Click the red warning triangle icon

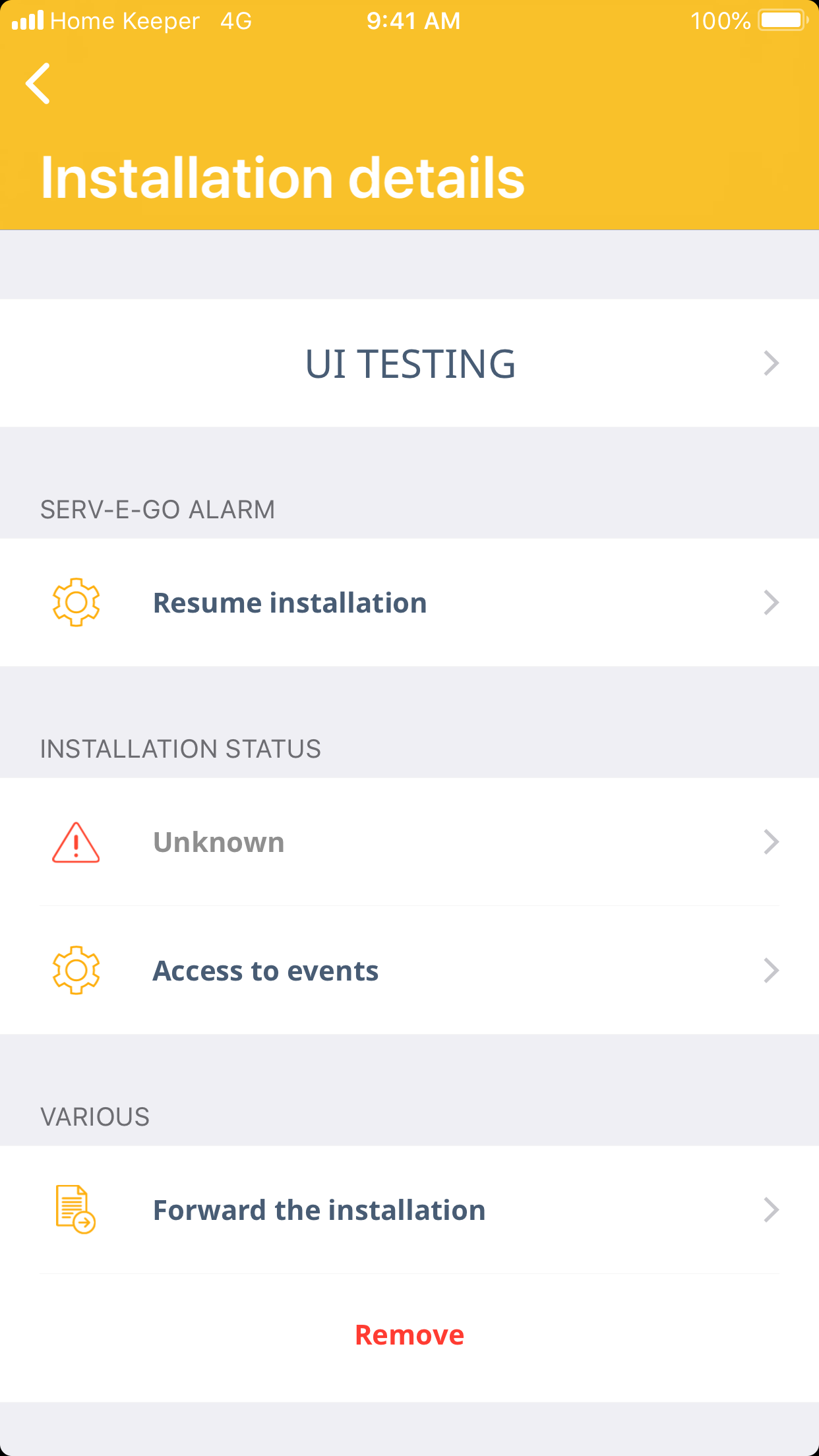click(x=76, y=842)
